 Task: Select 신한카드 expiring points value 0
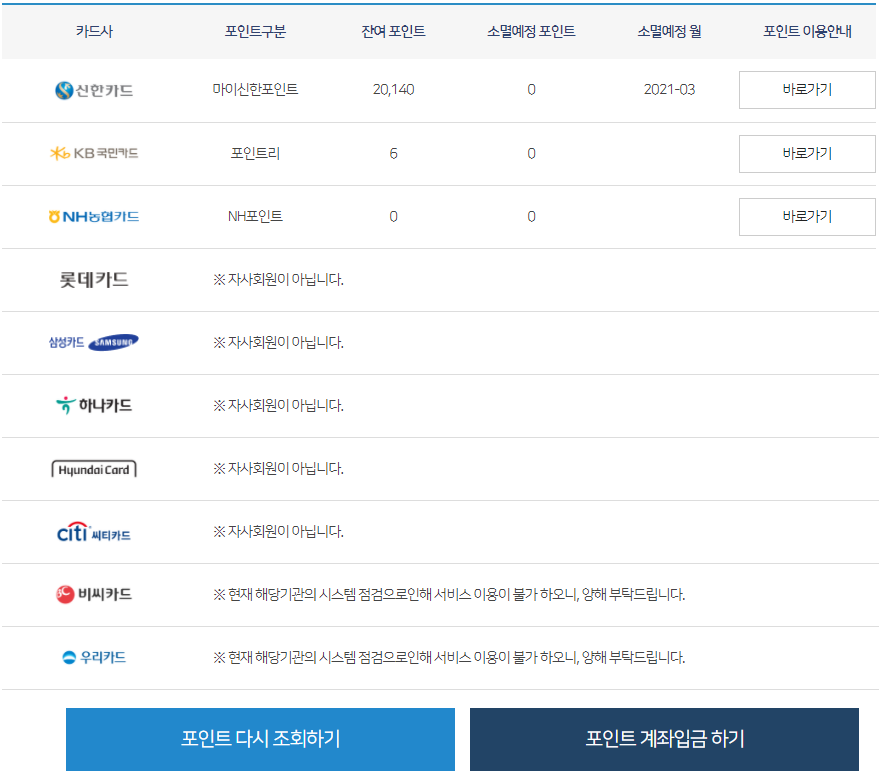pos(531,90)
